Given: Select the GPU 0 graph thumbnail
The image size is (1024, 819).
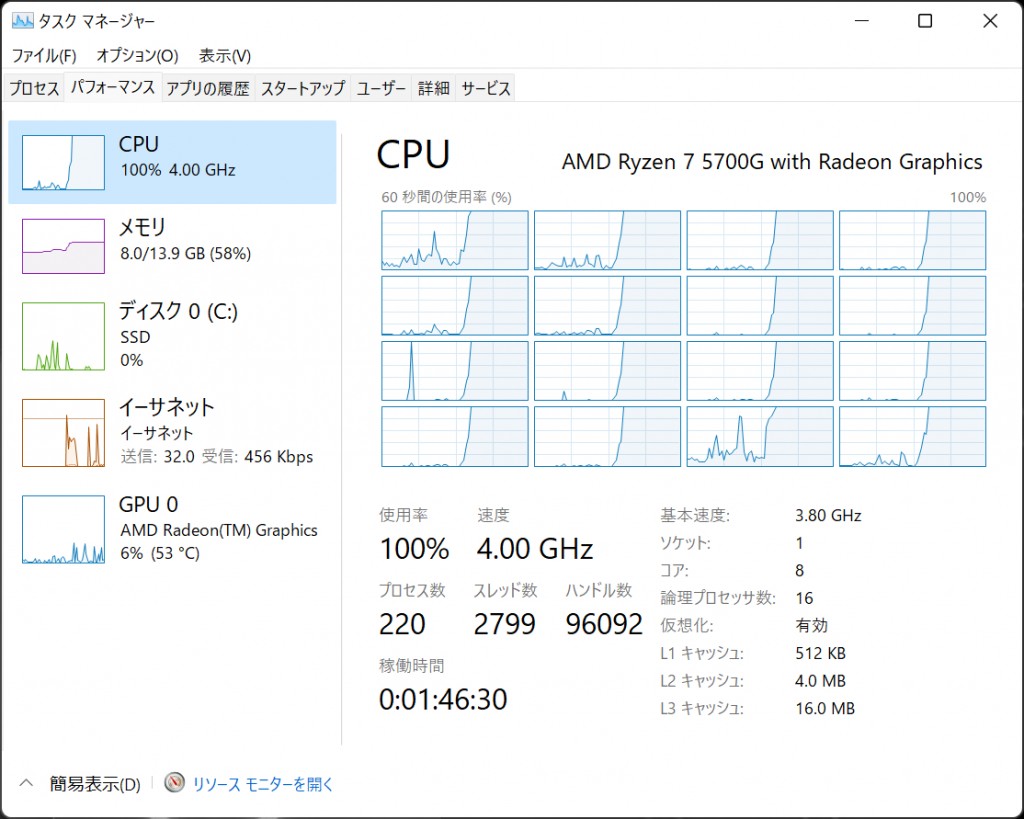Looking at the screenshot, I should (x=63, y=529).
